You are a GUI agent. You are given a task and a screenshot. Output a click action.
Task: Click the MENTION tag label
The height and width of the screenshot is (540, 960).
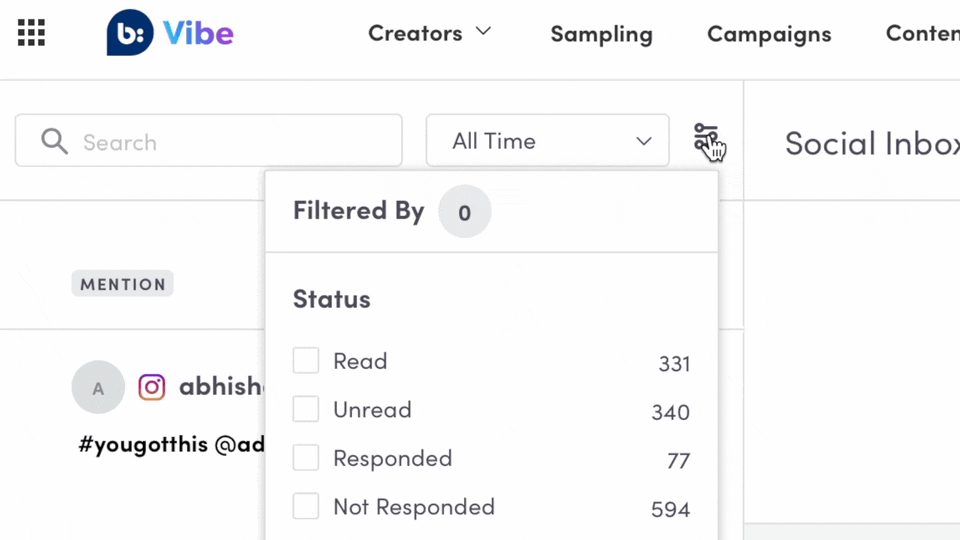tap(122, 284)
